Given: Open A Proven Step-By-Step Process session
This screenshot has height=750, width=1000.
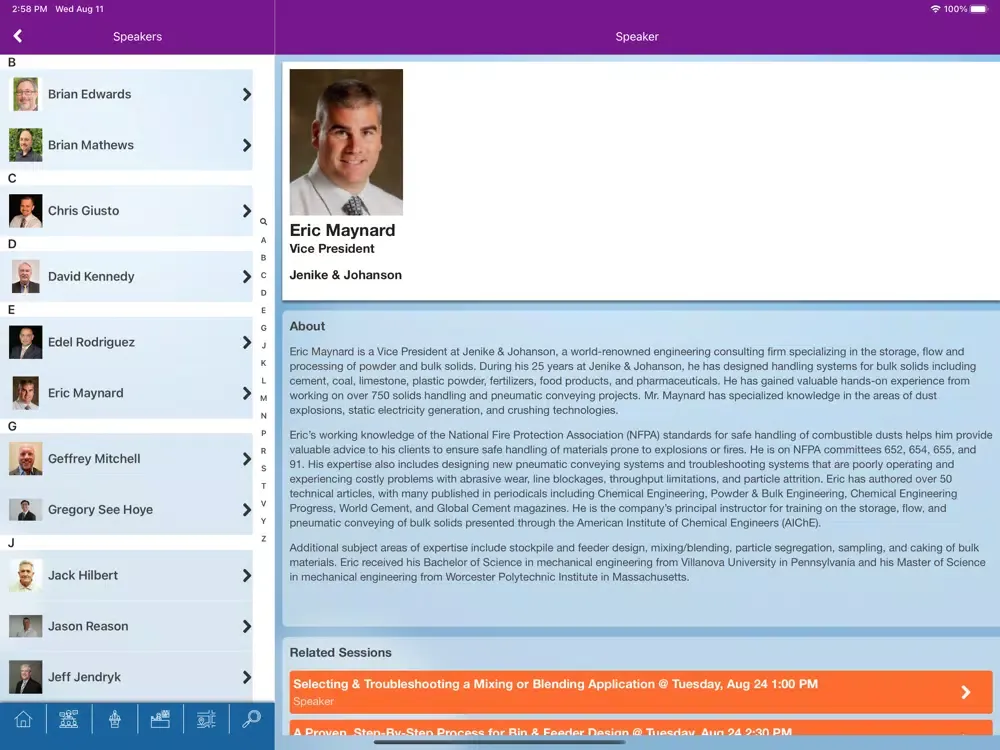Looking at the screenshot, I should pyautogui.click(x=641, y=729).
